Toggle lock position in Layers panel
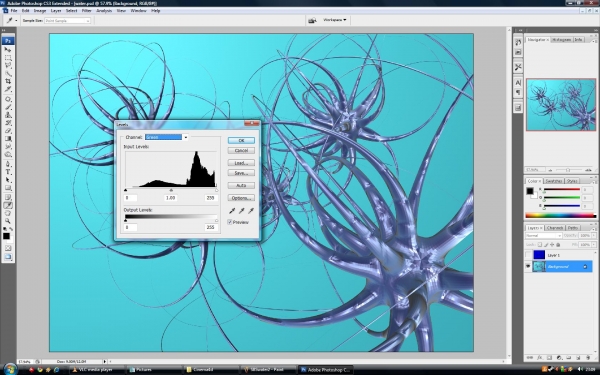The height and width of the screenshot is (375, 600). (x=552, y=245)
